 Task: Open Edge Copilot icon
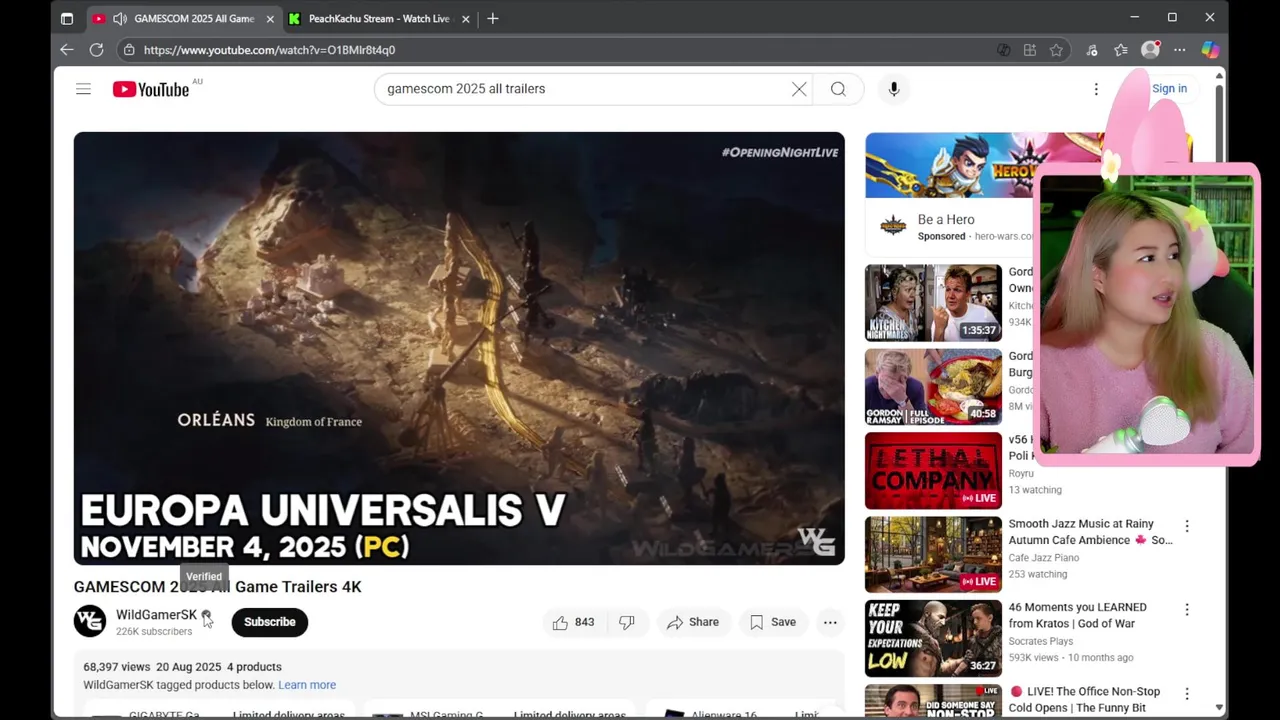point(1210,50)
